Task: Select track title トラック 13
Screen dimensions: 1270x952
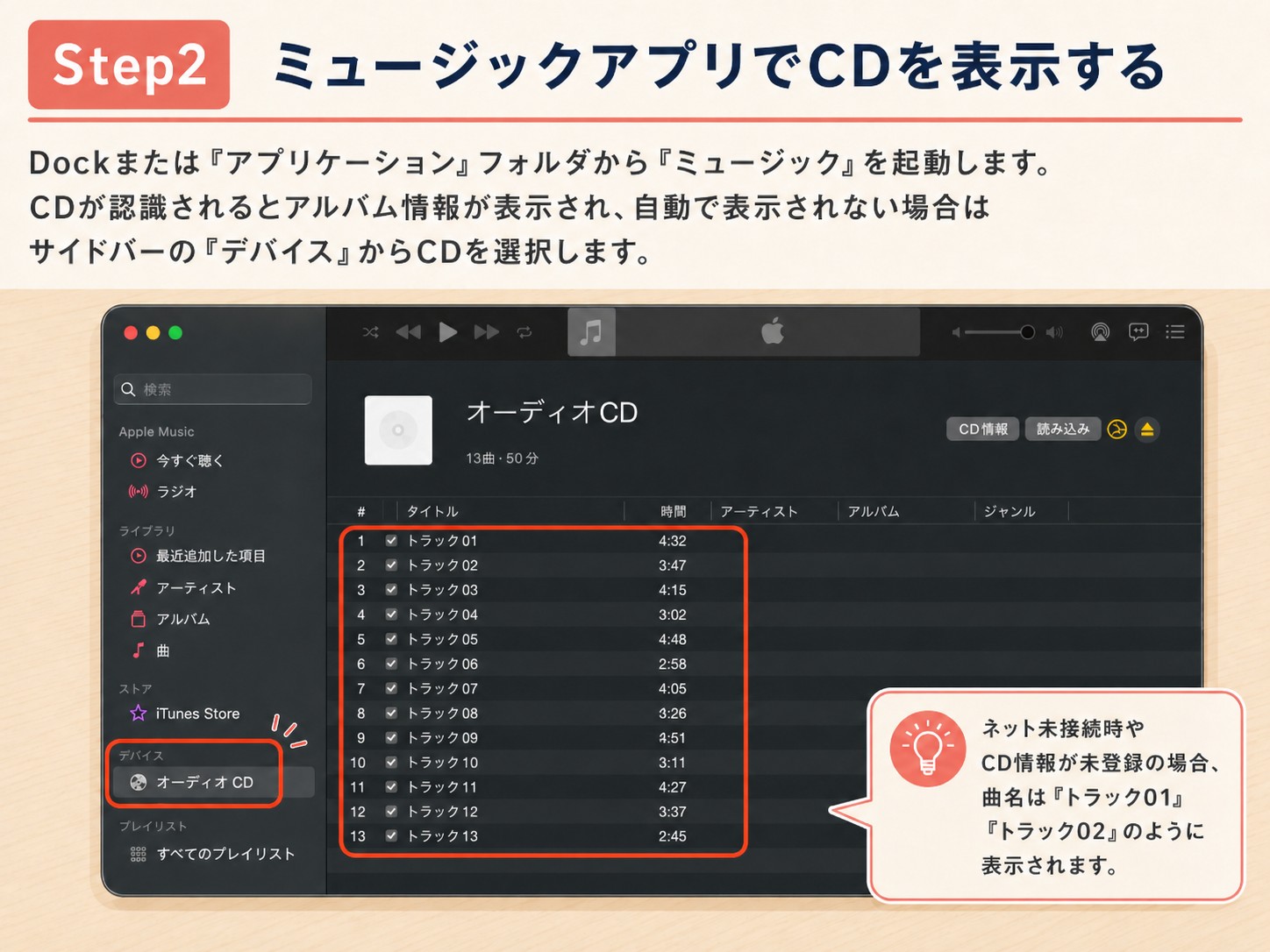Action: [x=443, y=836]
